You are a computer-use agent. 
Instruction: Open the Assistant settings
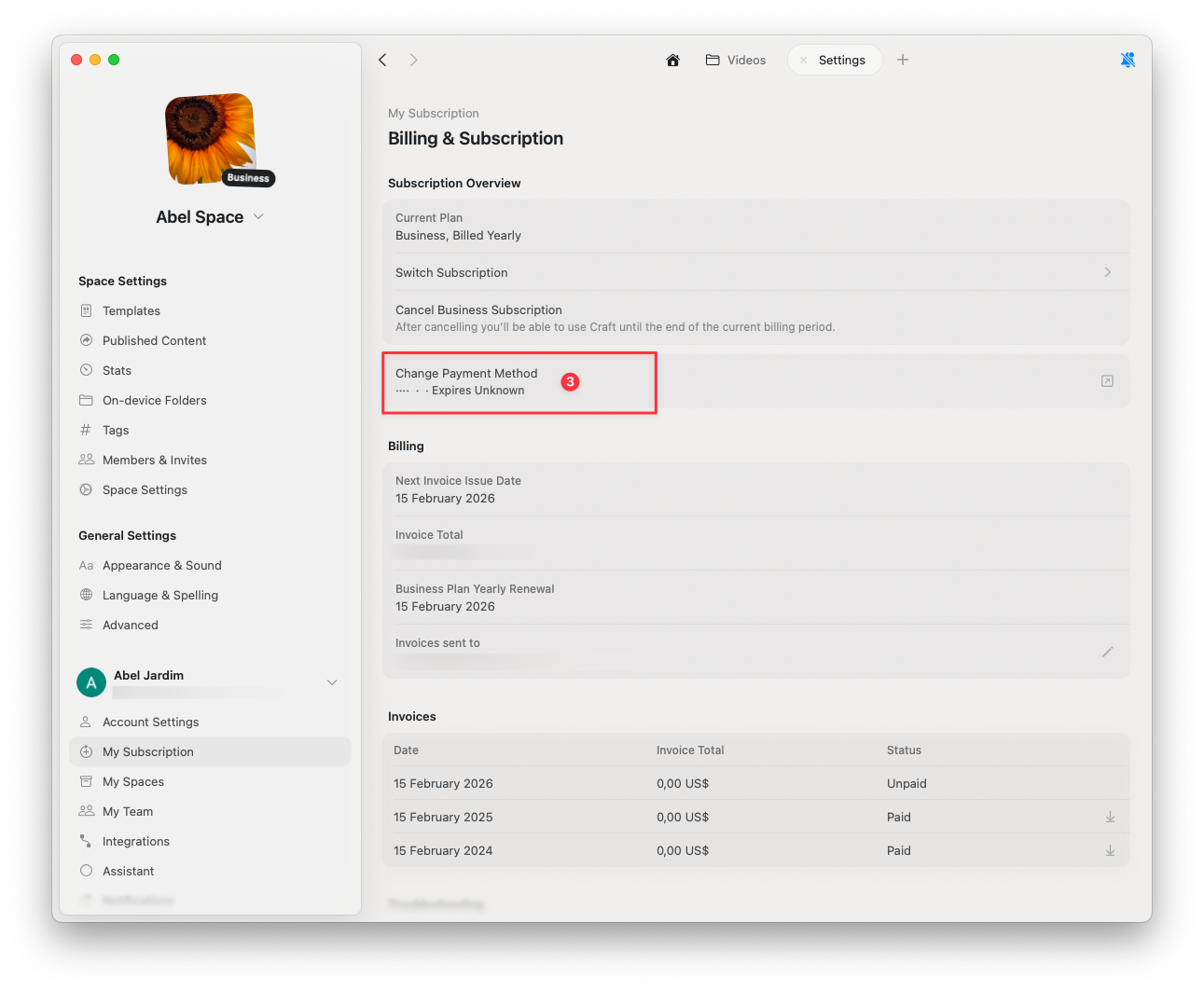(128, 871)
